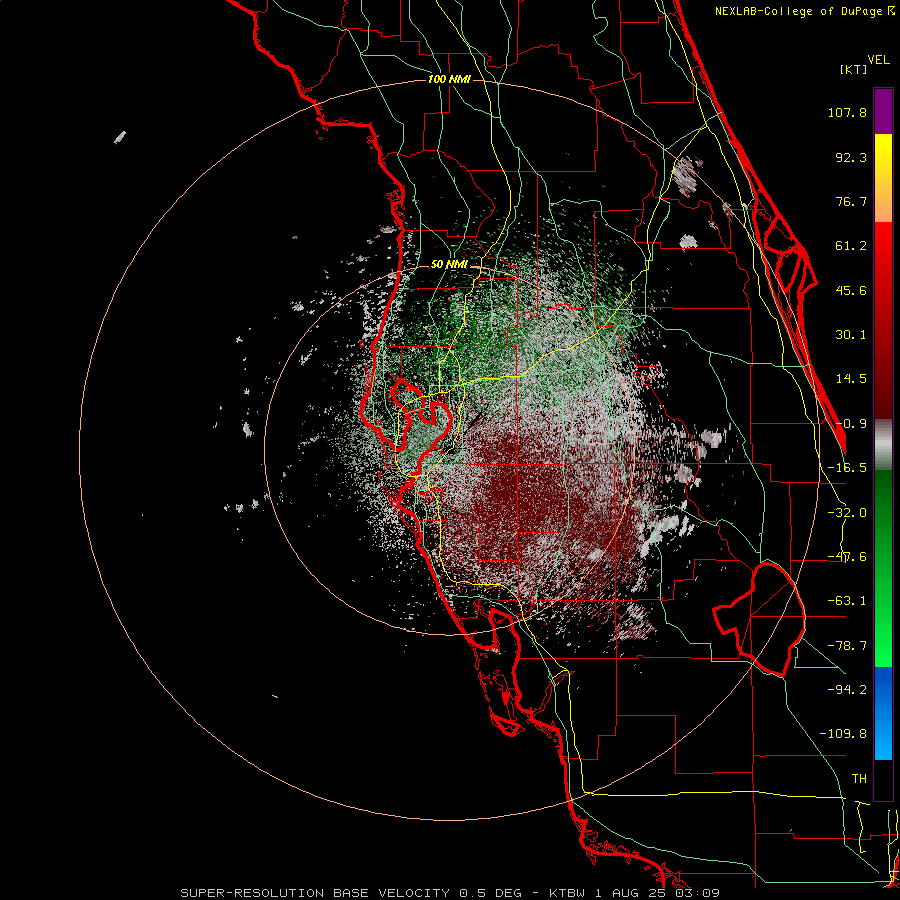Click the -0.9 legend value
The height and width of the screenshot is (900, 900).
(851, 424)
